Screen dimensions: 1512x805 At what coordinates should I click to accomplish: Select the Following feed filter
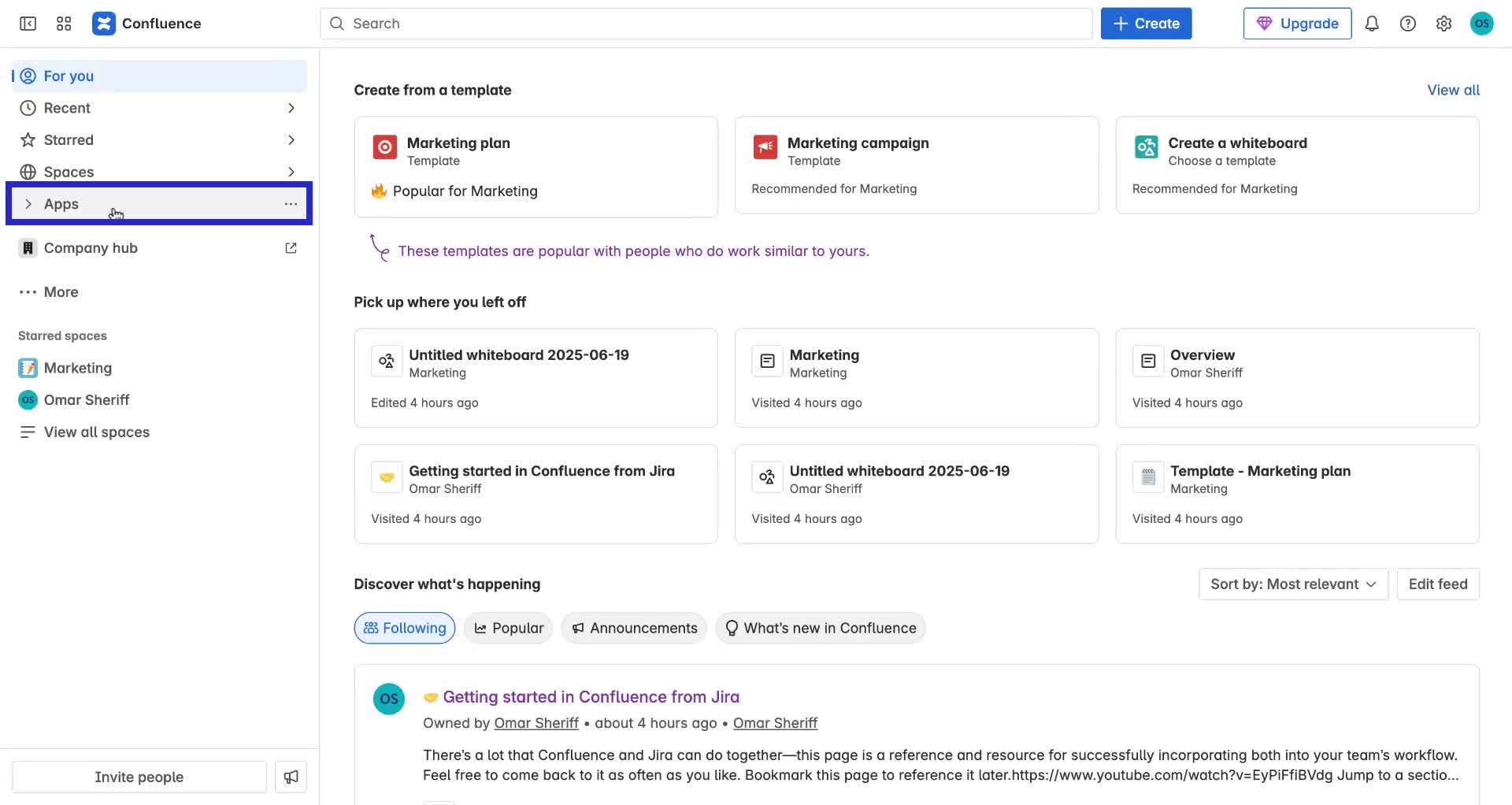[404, 628]
